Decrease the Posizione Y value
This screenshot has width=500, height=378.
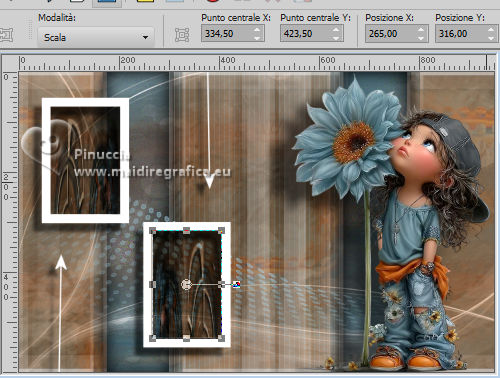pos(491,38)
